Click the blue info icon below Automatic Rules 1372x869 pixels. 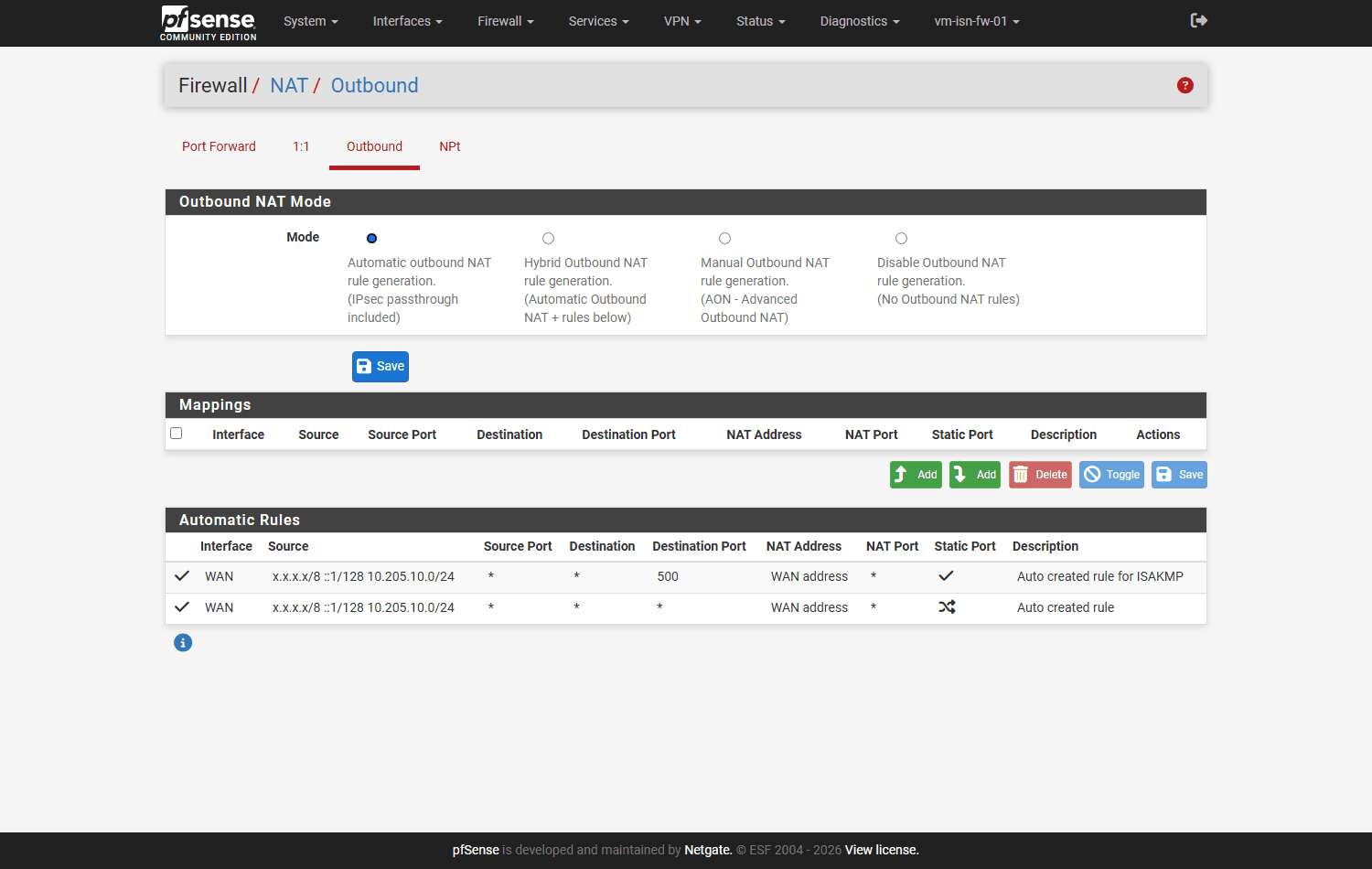point(183,643)
